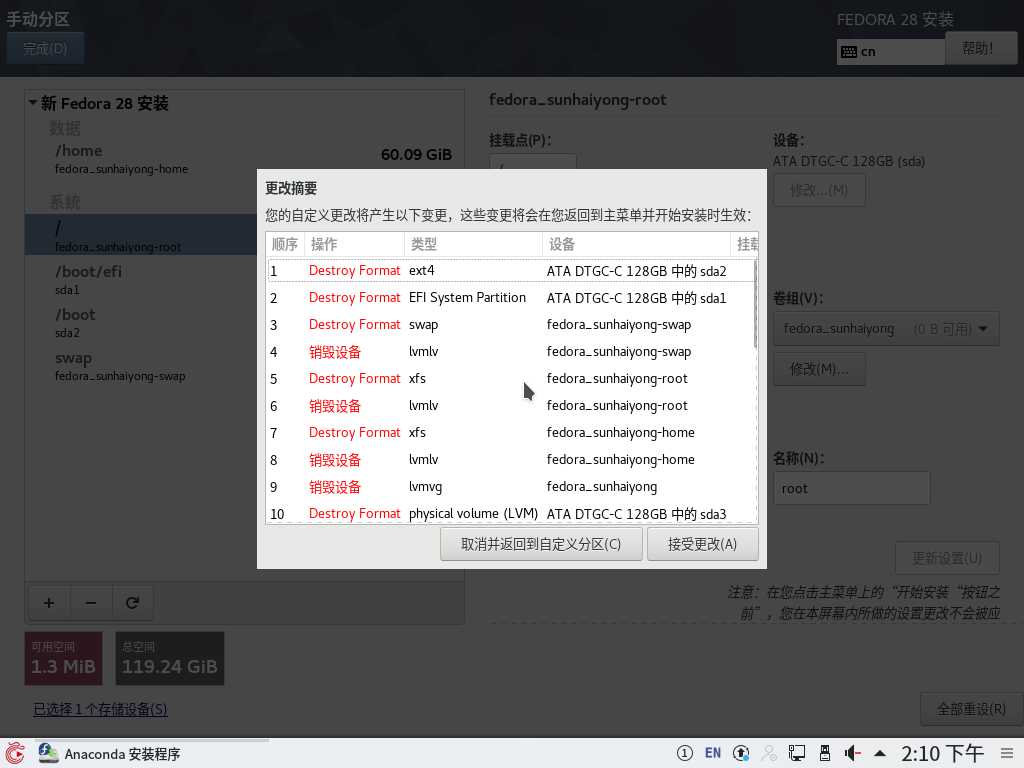Click the disabled user tray icon

(769, 753)
